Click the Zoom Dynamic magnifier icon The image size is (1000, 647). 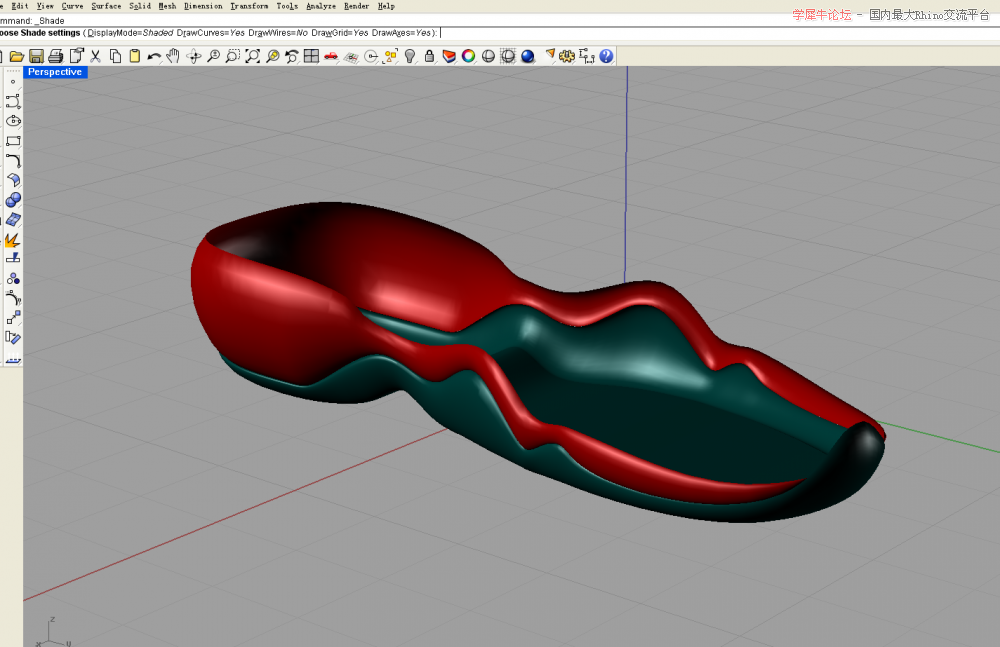(213, 56)
